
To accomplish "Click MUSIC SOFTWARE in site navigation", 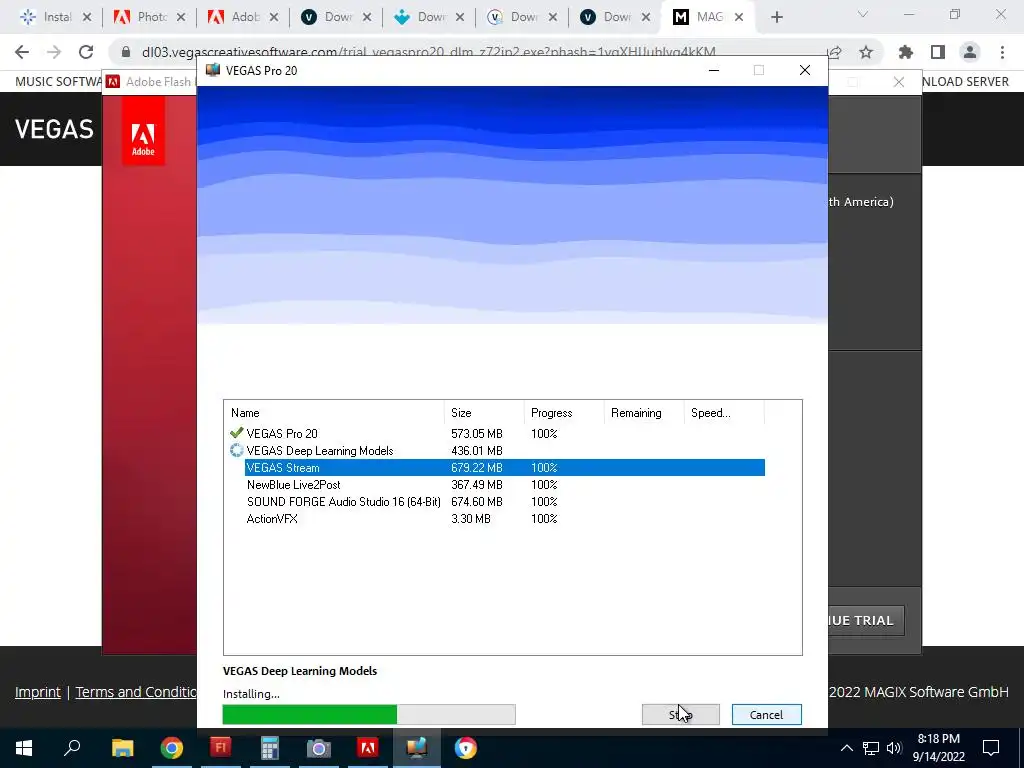I will (x=59, y=82).
